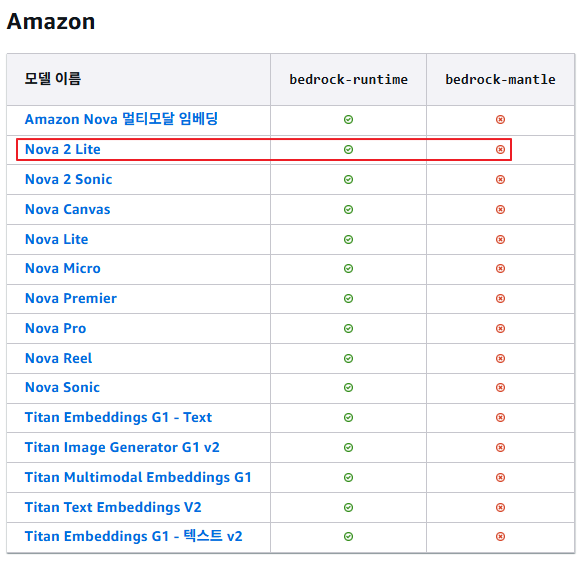The width and height of the screenshot is (584, 564).
Task: Click green check icon in Nova Premier row
Action: (348, 298)
